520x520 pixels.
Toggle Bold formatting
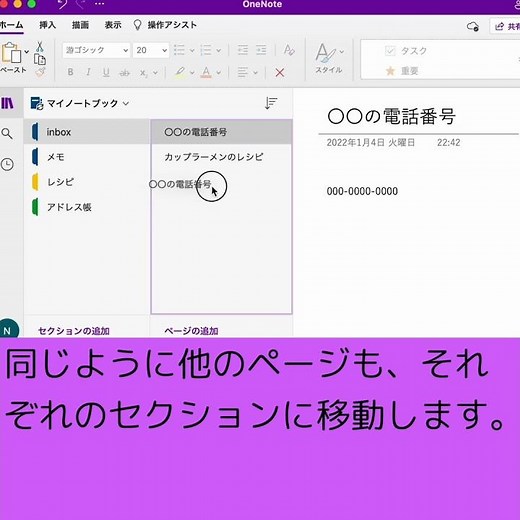click(x=70, y=72)
